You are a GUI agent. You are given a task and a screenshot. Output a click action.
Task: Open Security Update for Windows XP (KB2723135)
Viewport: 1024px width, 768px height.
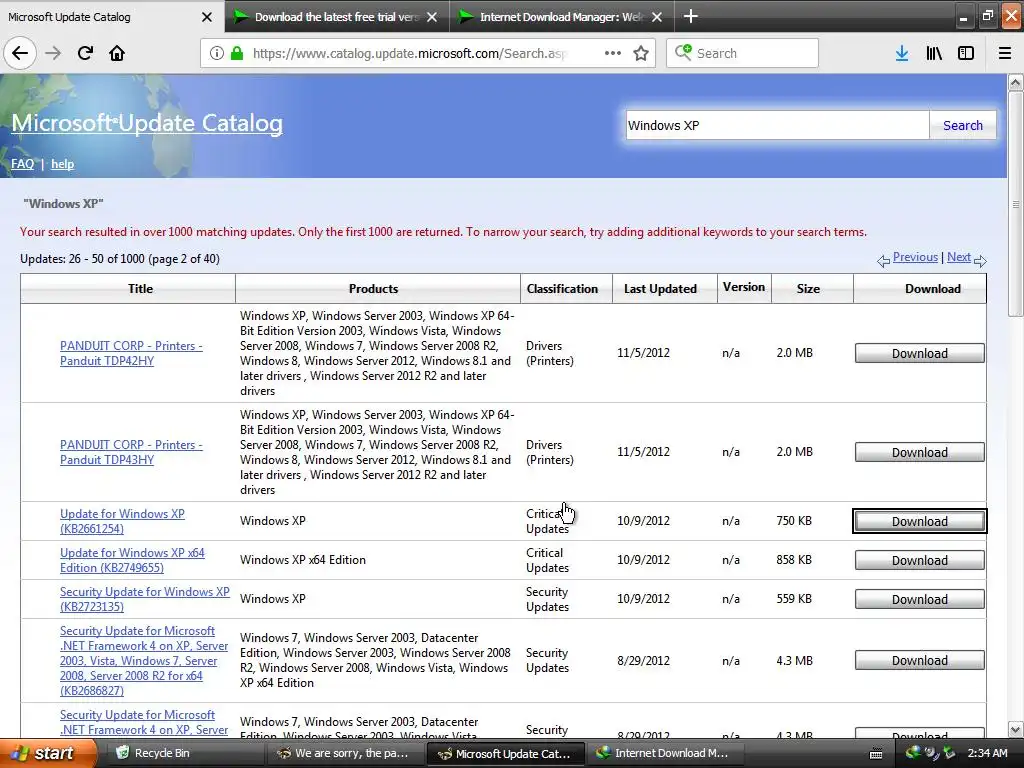click(x=144, y=599)
